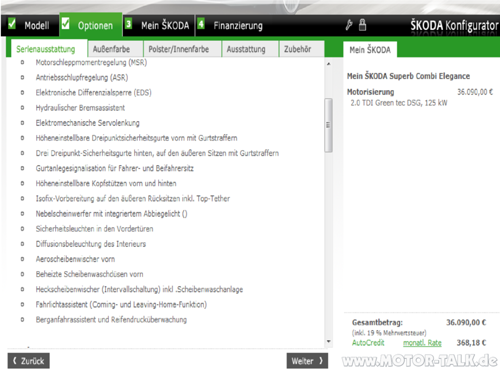500x370 pixels.
Task: Click the 'Gesamtbetrag:' label
Action: pyautogui.click(x=377, y=322)
